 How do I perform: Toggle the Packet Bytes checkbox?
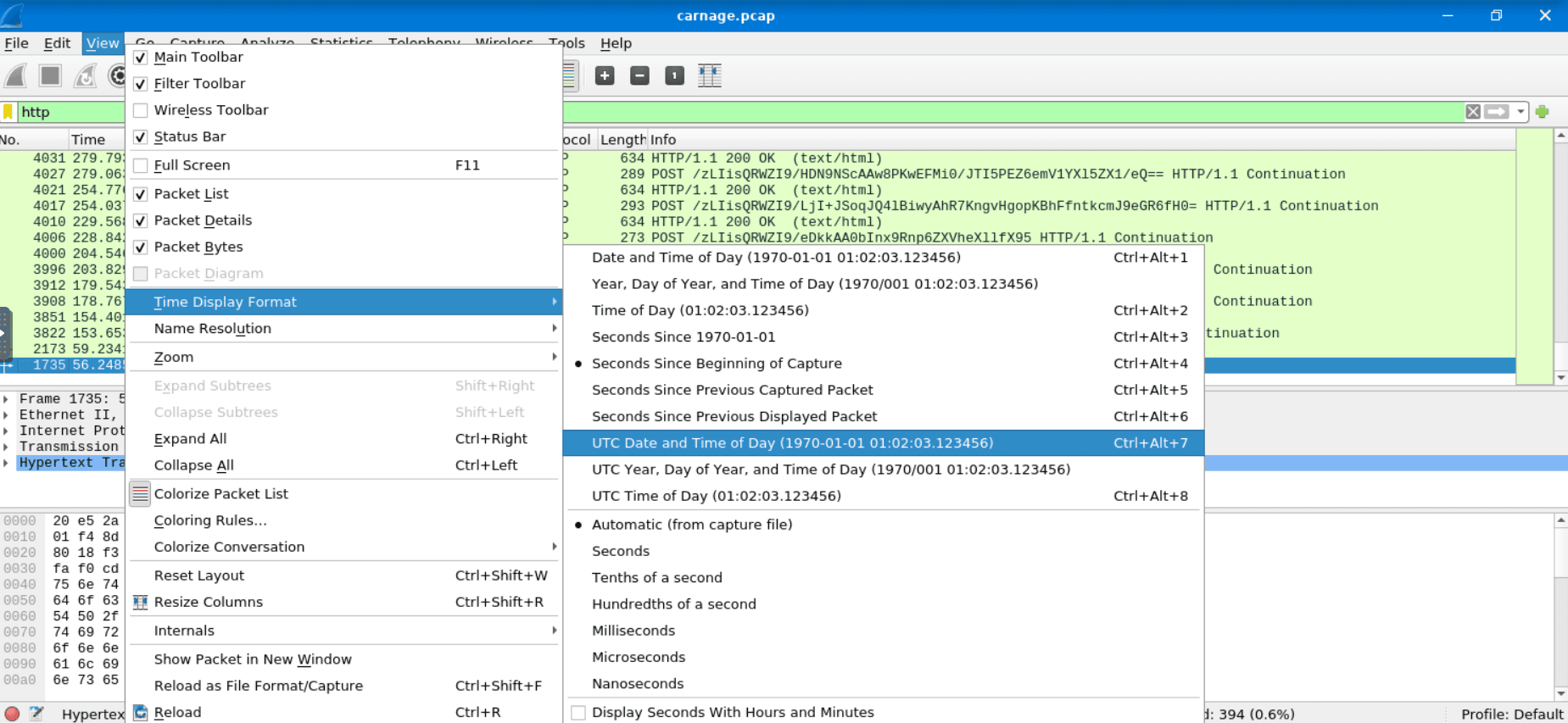pos(141,247)
